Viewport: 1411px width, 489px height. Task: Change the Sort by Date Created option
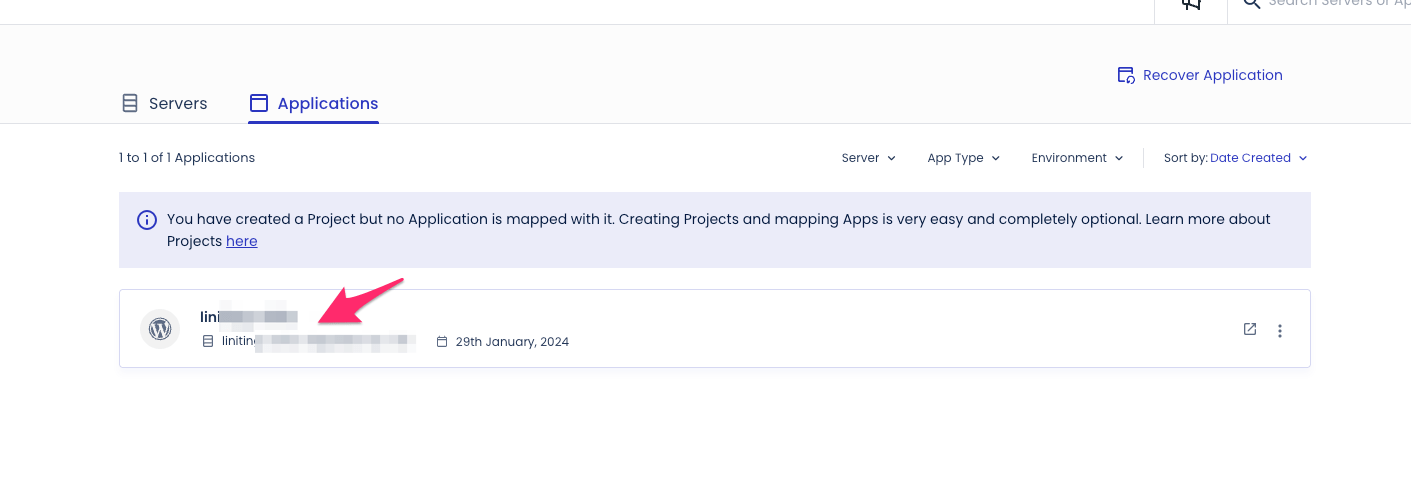tap(1258, 158)
